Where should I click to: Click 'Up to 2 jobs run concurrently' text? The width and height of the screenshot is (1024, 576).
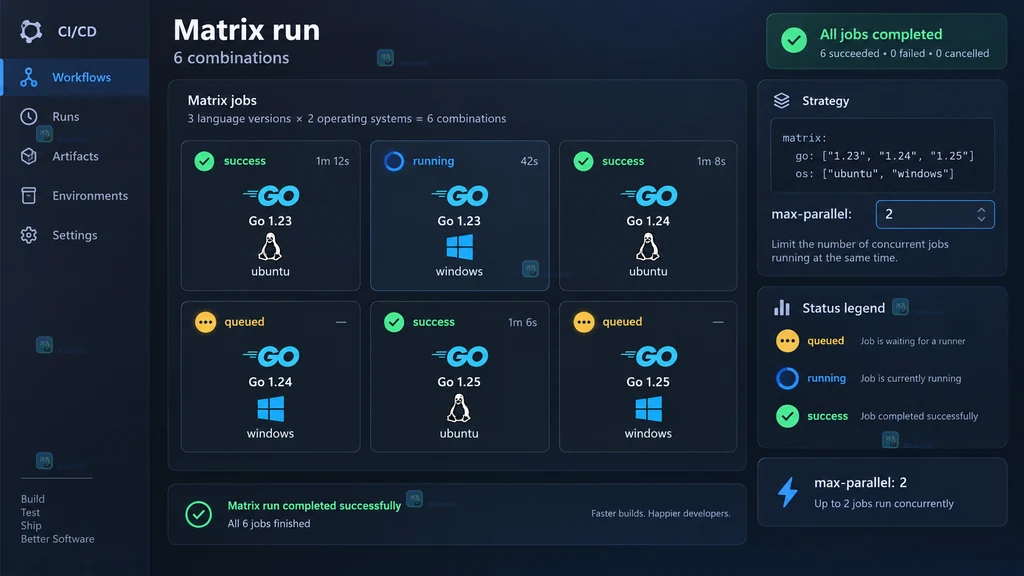[884, 504]
